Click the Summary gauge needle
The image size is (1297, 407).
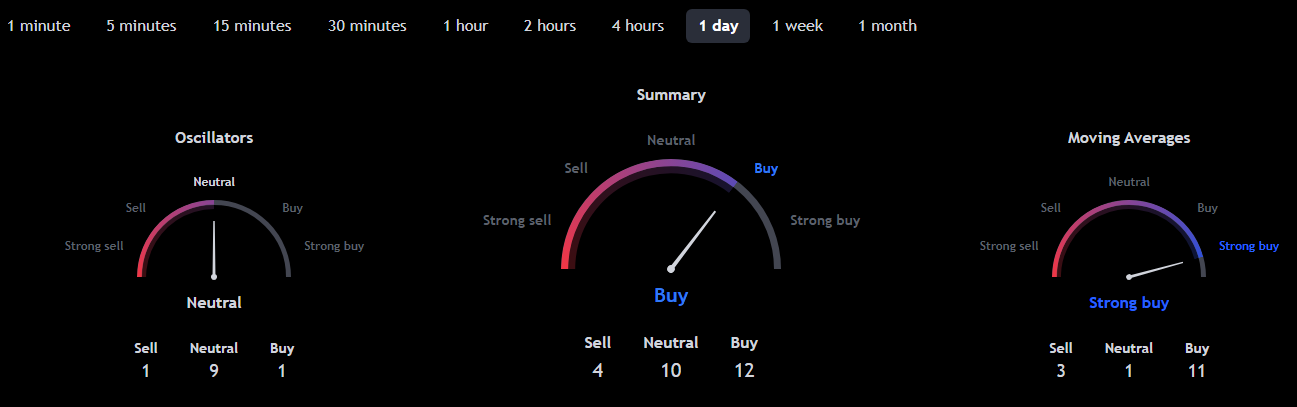point(694,239)
